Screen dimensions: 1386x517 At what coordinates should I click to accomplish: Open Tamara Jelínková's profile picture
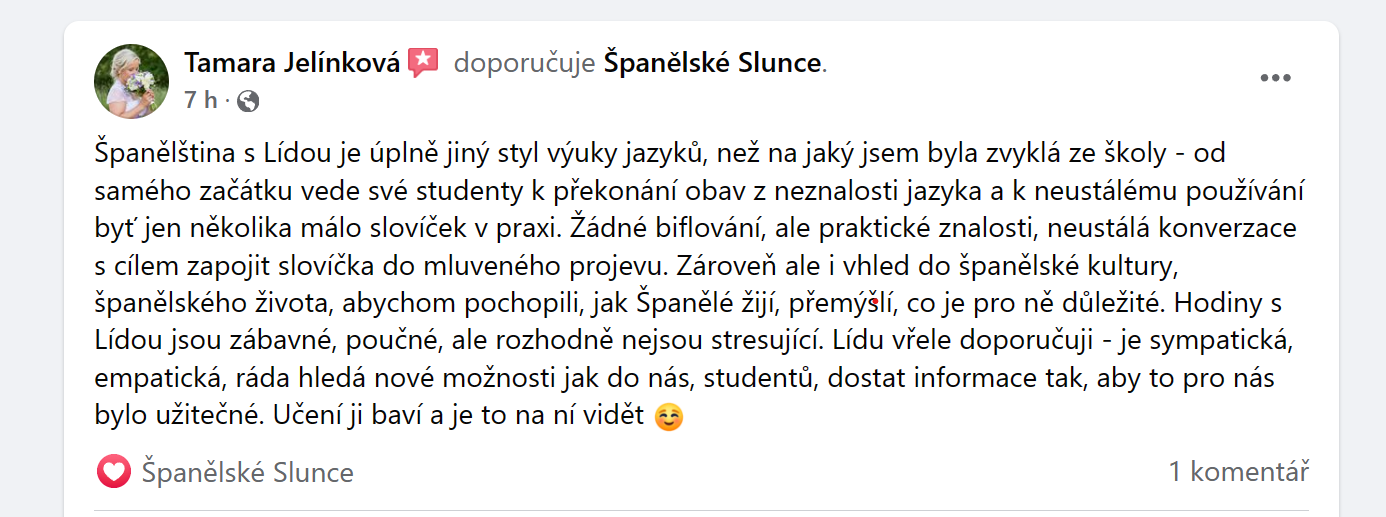pyautogui.click(x=131, y=80)
